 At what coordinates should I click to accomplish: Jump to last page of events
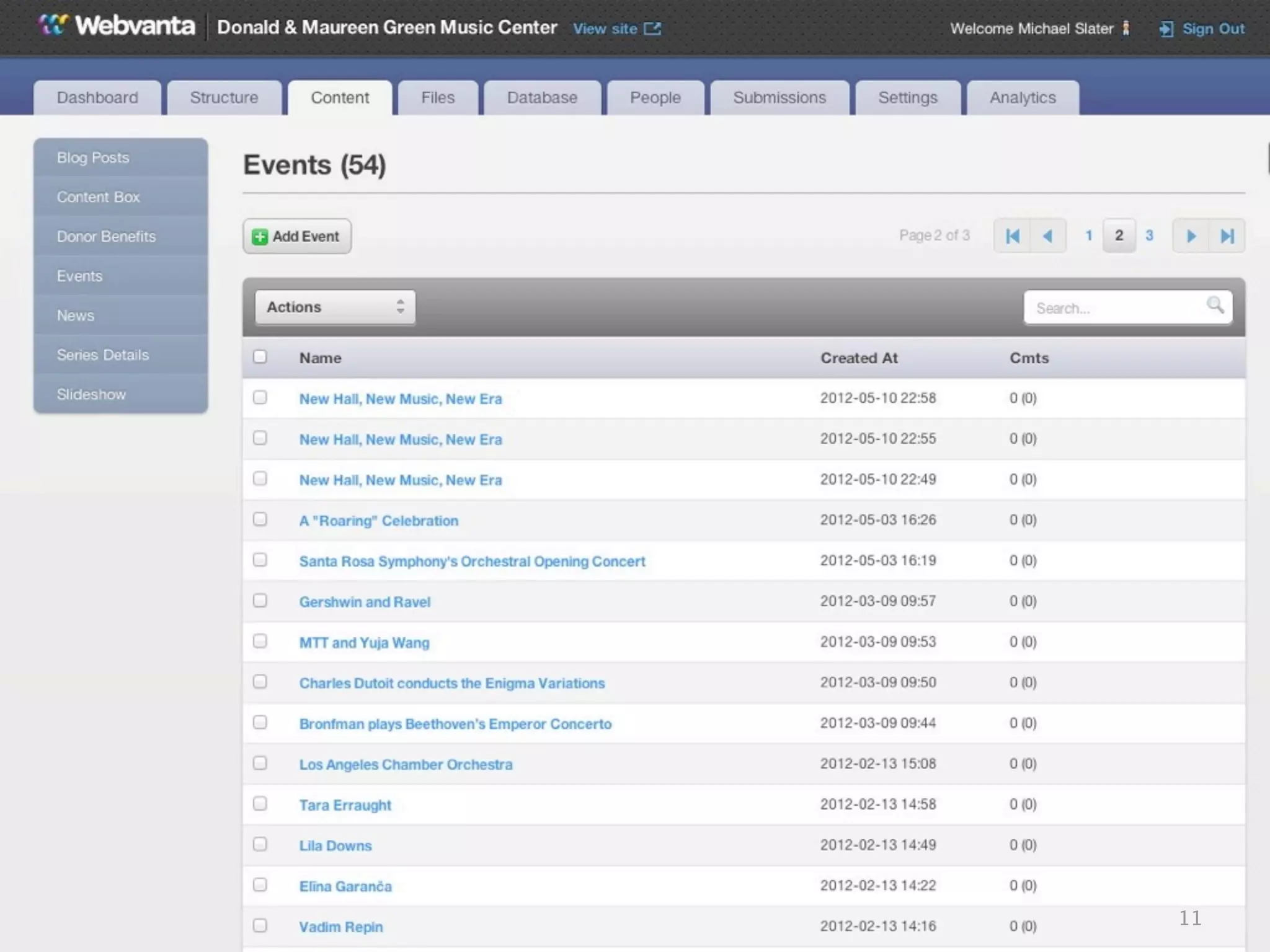[x=1227, y=236]
